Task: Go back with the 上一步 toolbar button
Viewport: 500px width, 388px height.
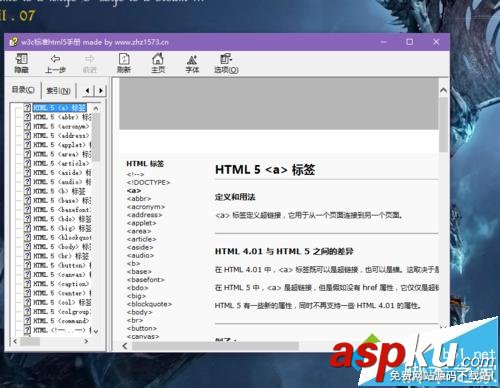Action: click(55, 63)
